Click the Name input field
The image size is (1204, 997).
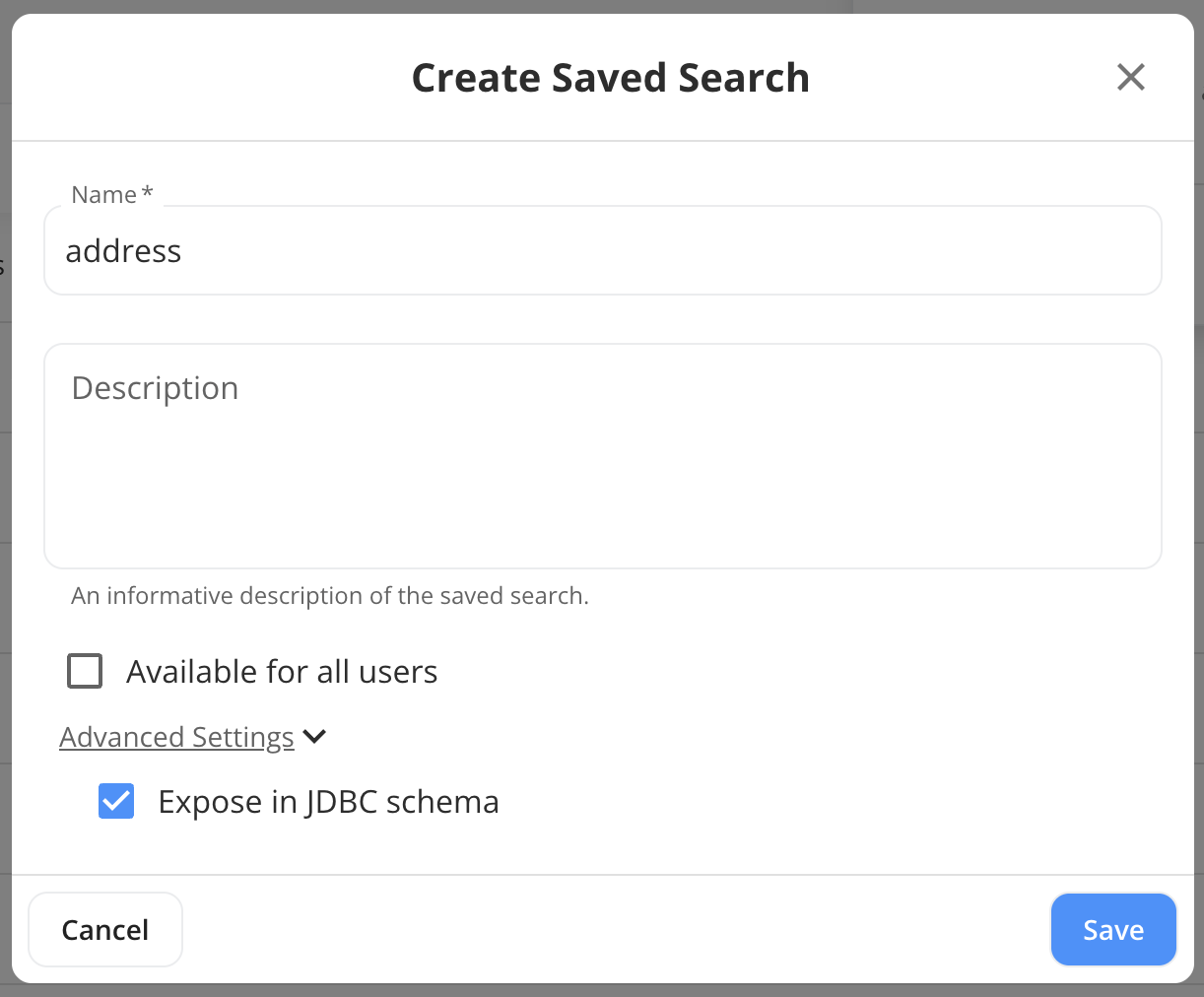(602, 251)
